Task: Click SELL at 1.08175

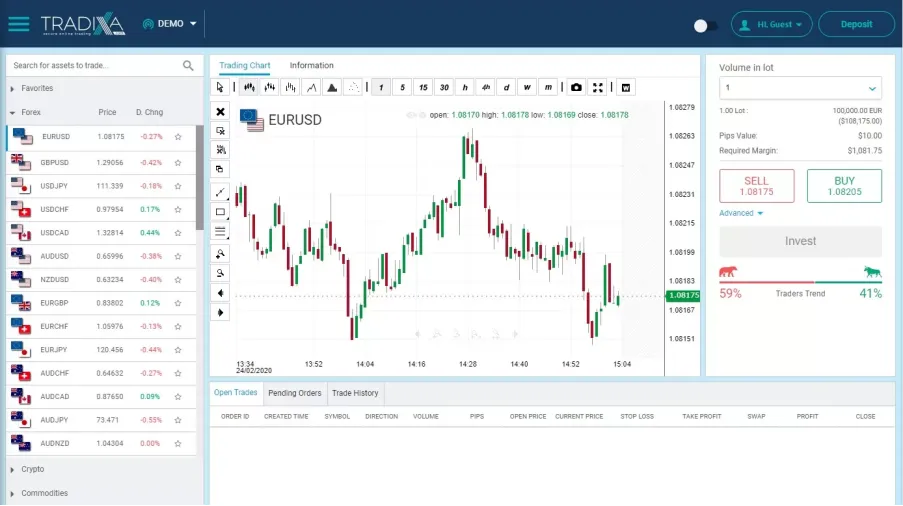Action: pyautogui.click(x=756, y=186)
